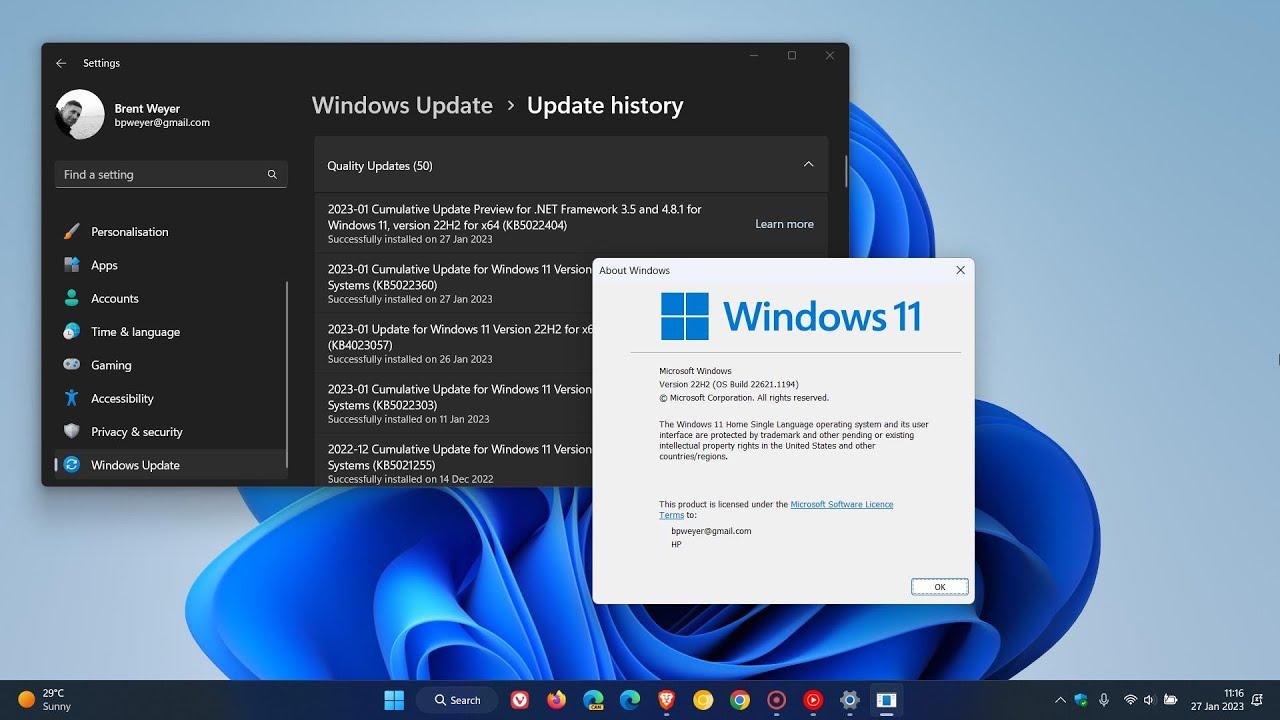Screen dimensions: 1280x720
Task: Click the KB4023057 update entry
Action: point(460,344)
